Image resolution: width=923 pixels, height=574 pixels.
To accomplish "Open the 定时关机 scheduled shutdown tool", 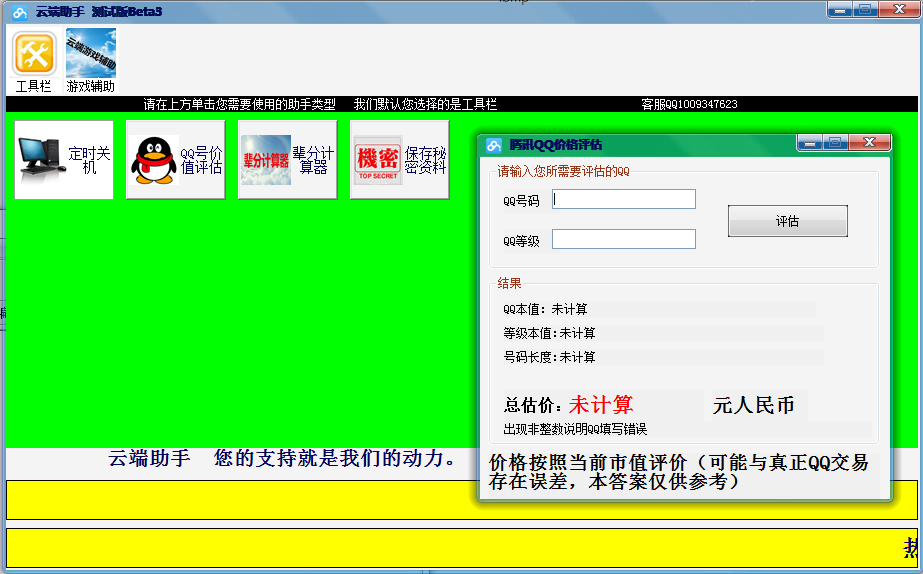I will coord(64,160).
